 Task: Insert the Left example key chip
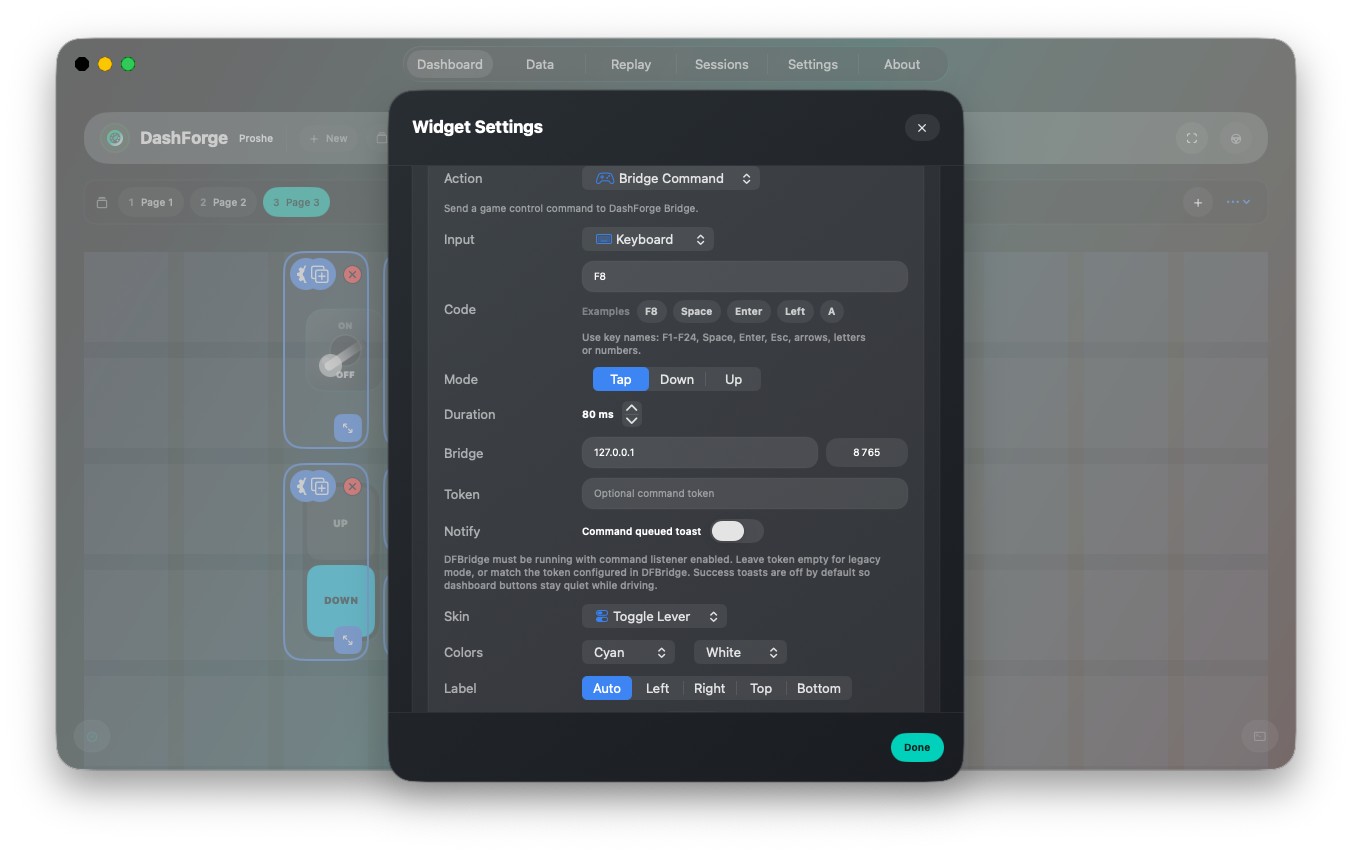click(795, 311)
